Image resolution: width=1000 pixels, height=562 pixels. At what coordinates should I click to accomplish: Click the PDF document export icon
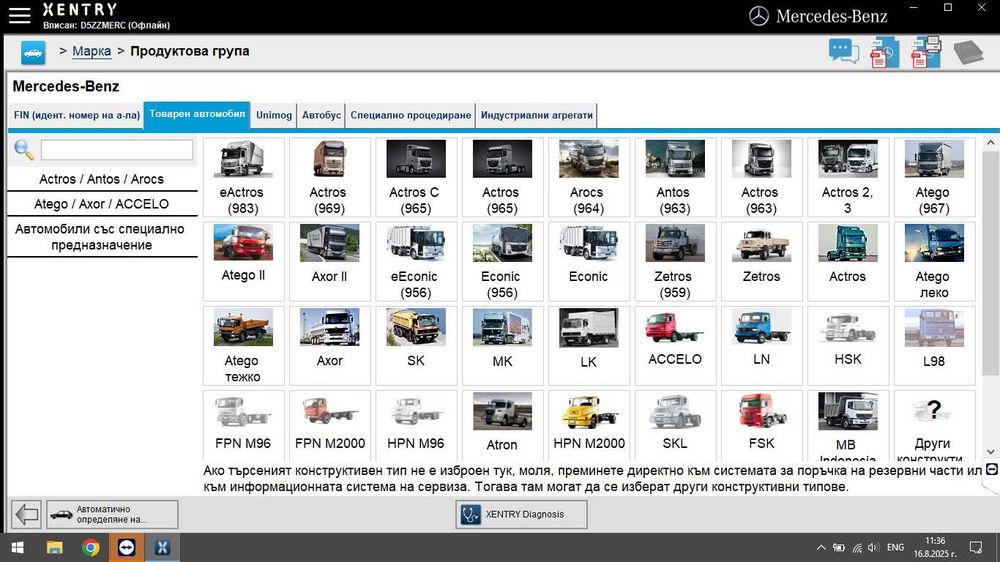(x=884, y=52)
